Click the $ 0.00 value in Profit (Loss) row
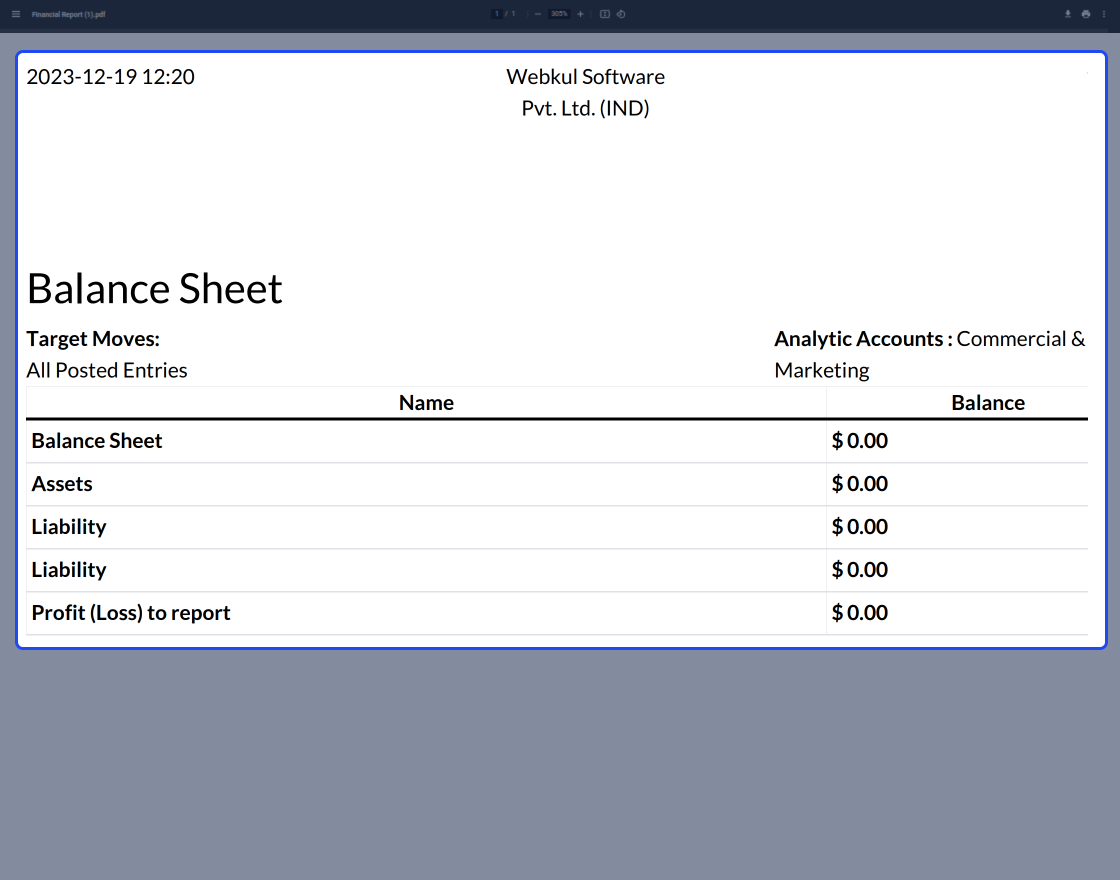 [x=860, y=613]
